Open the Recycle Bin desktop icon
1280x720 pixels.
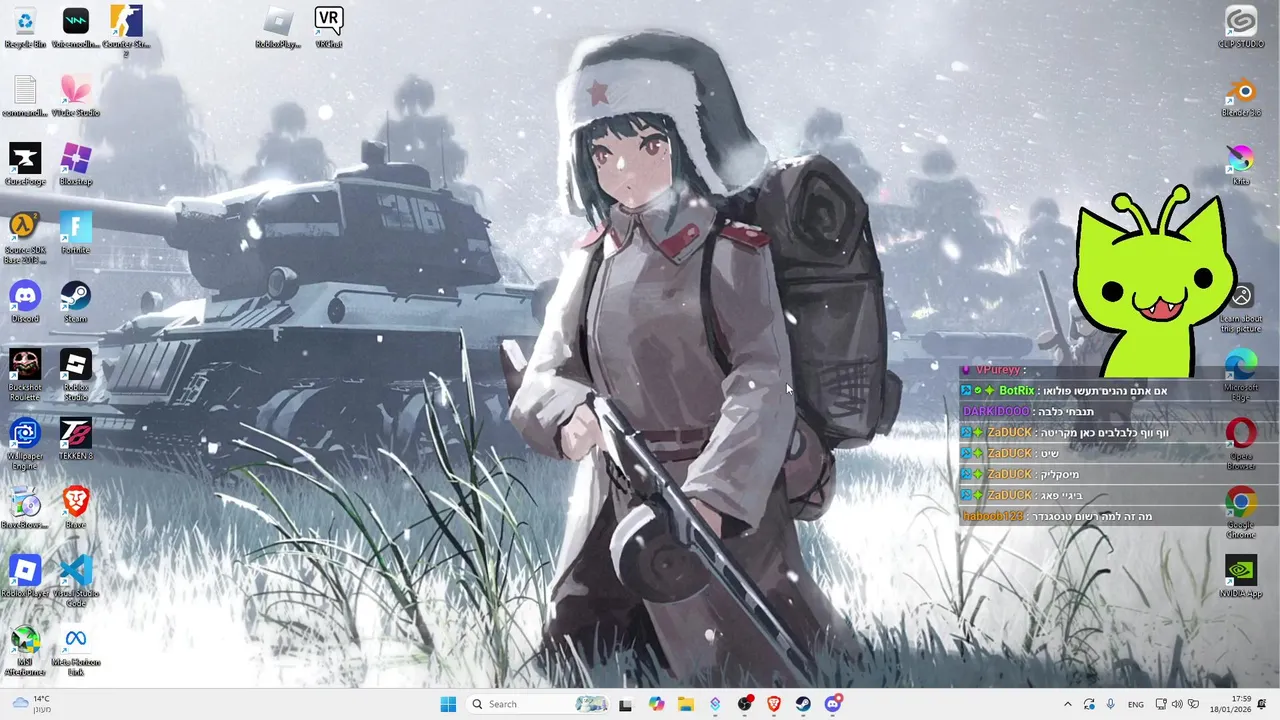[x=25, y=28]
